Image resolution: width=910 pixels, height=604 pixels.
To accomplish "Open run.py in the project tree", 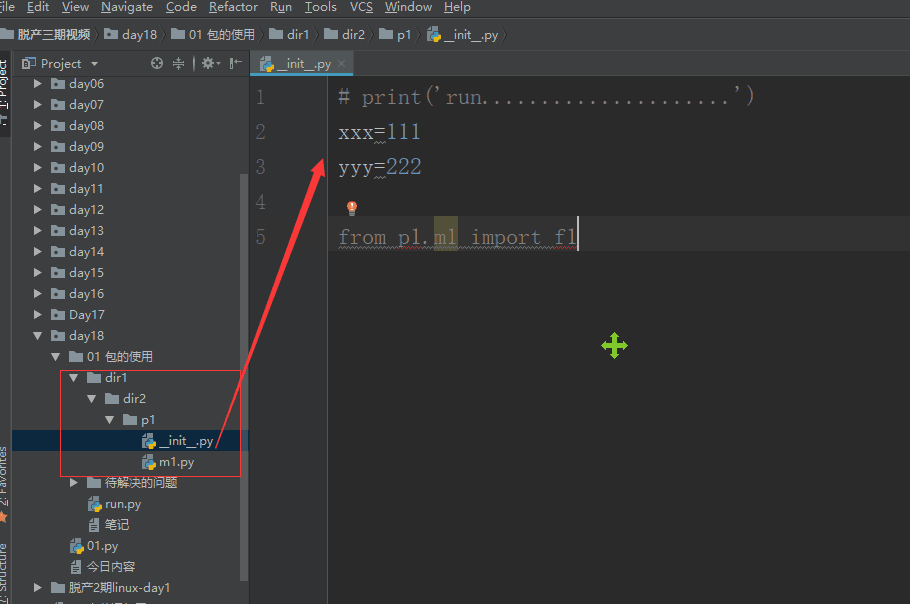I will point(122,504).
